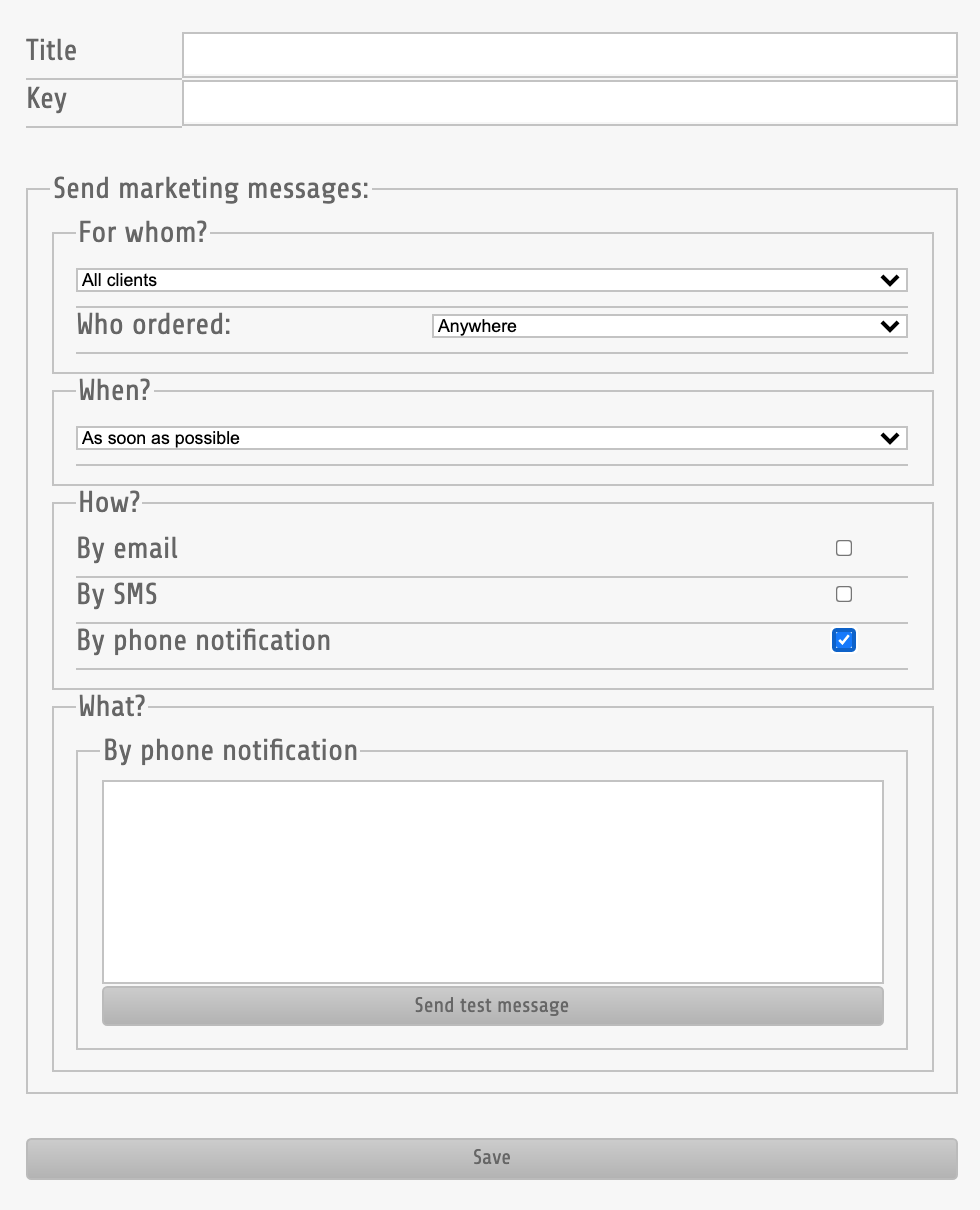Screen dimensions: 980x1210
Task: Click the What? legend
Action: coord(112,707)
